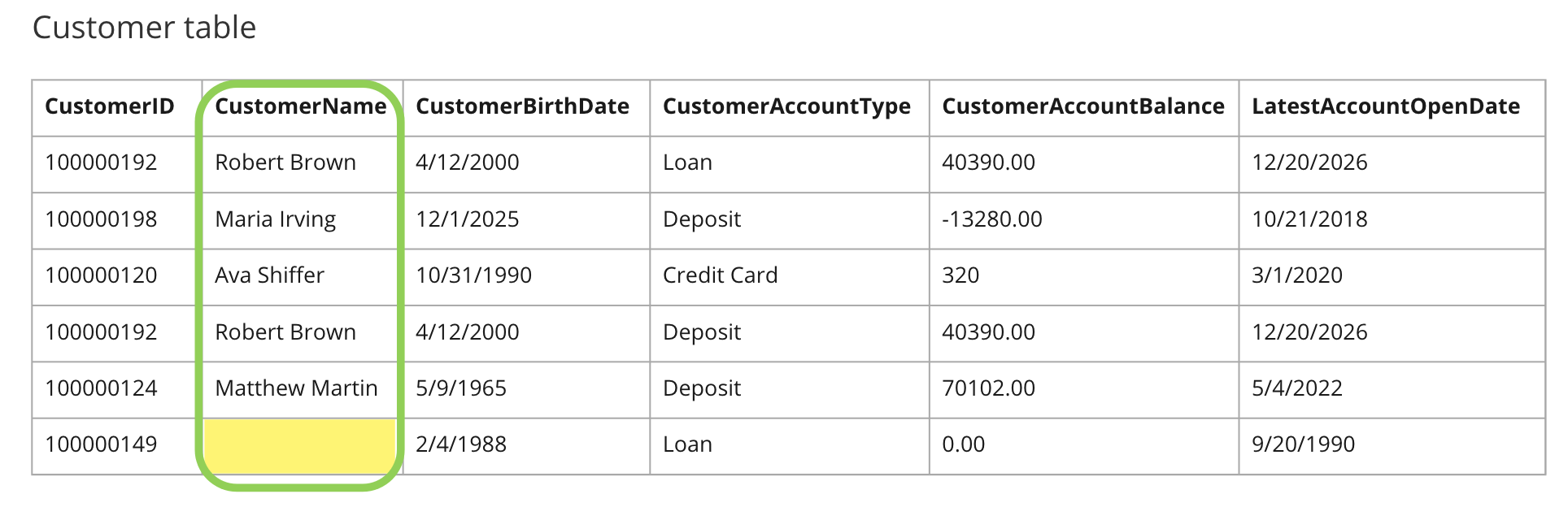Select the Credit Card account type cell

coord(790,276)
